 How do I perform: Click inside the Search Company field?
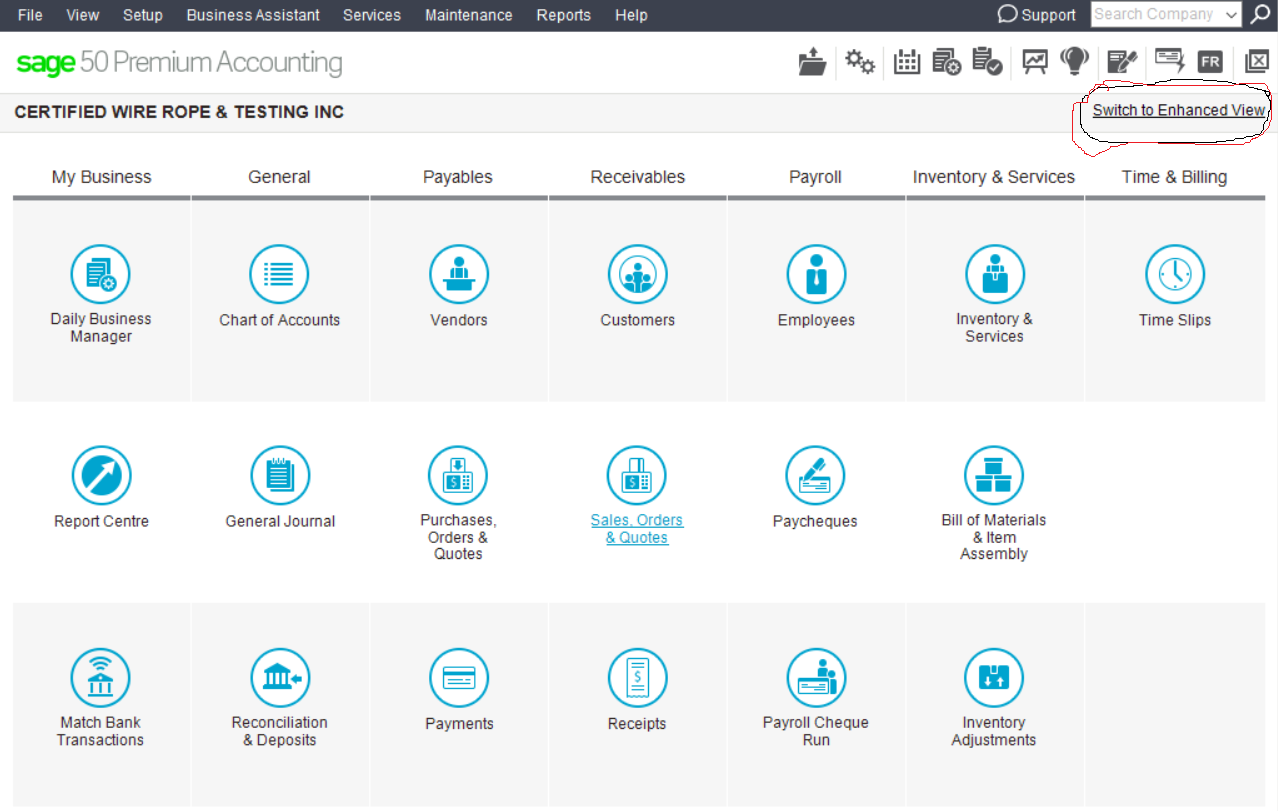(x=1156, y=14)
